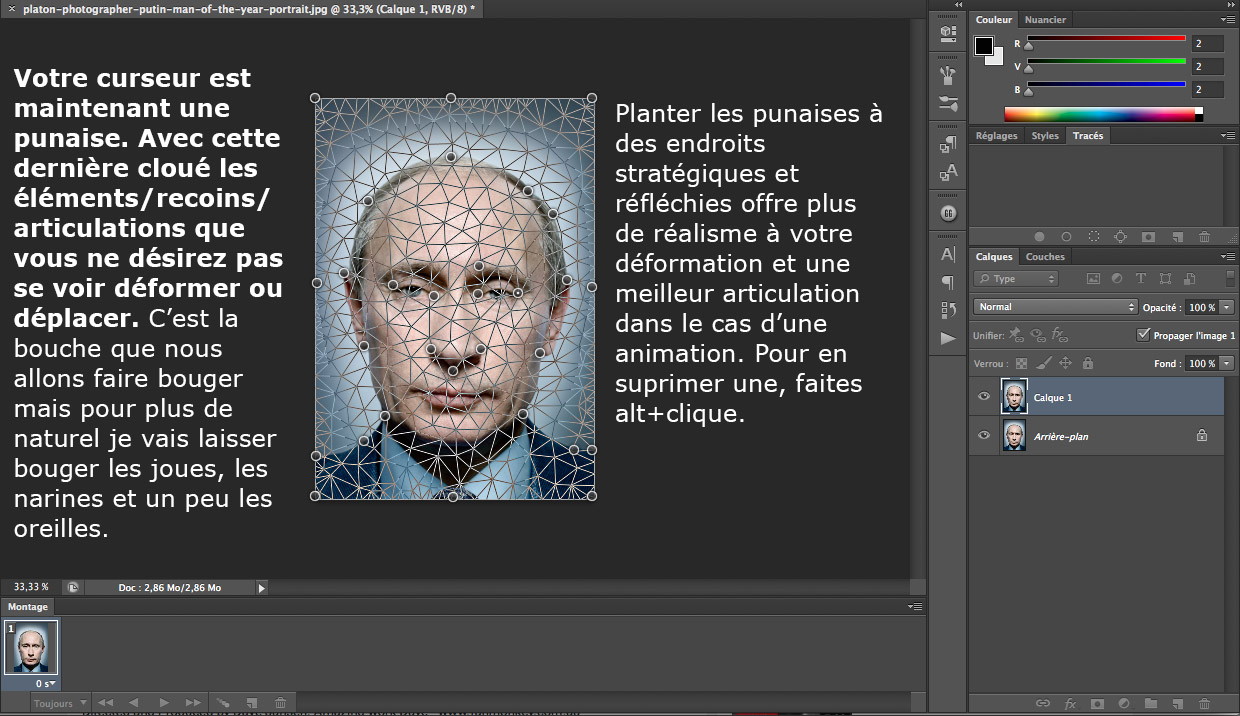This screenshot has height=716, width=1240.
Task: Create a new layer group with the folder icon
Action: [x=1150, y=704]
